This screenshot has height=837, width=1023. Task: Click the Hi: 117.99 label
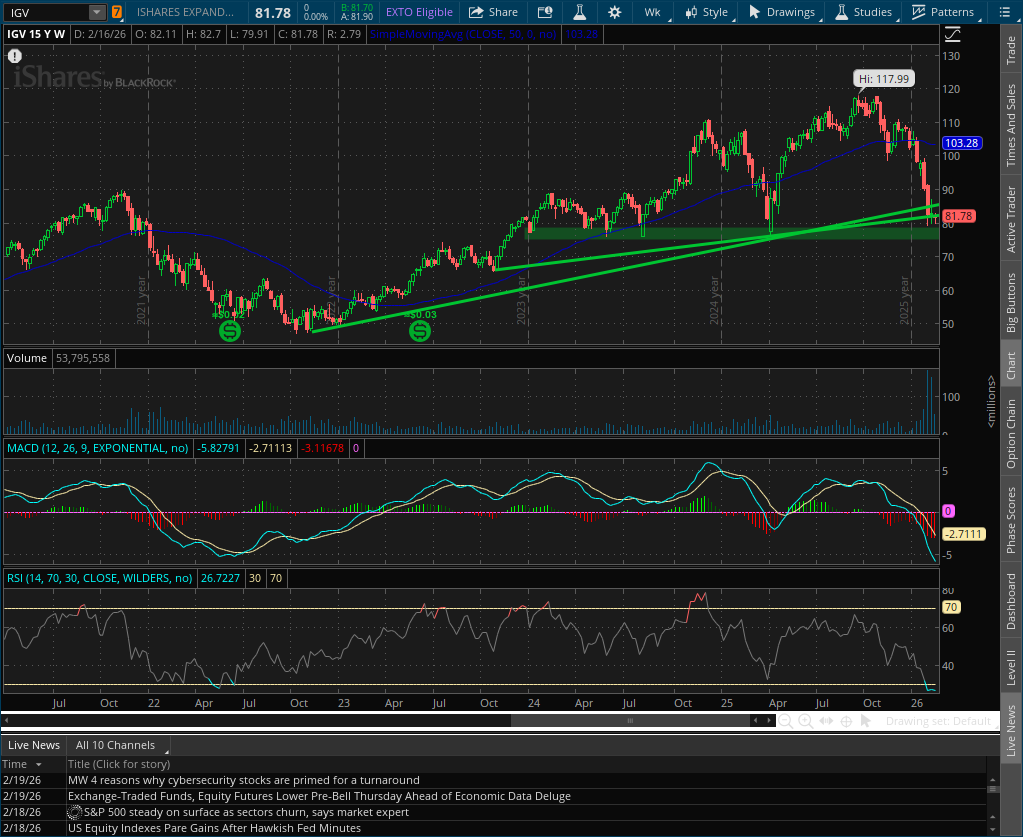883,79
